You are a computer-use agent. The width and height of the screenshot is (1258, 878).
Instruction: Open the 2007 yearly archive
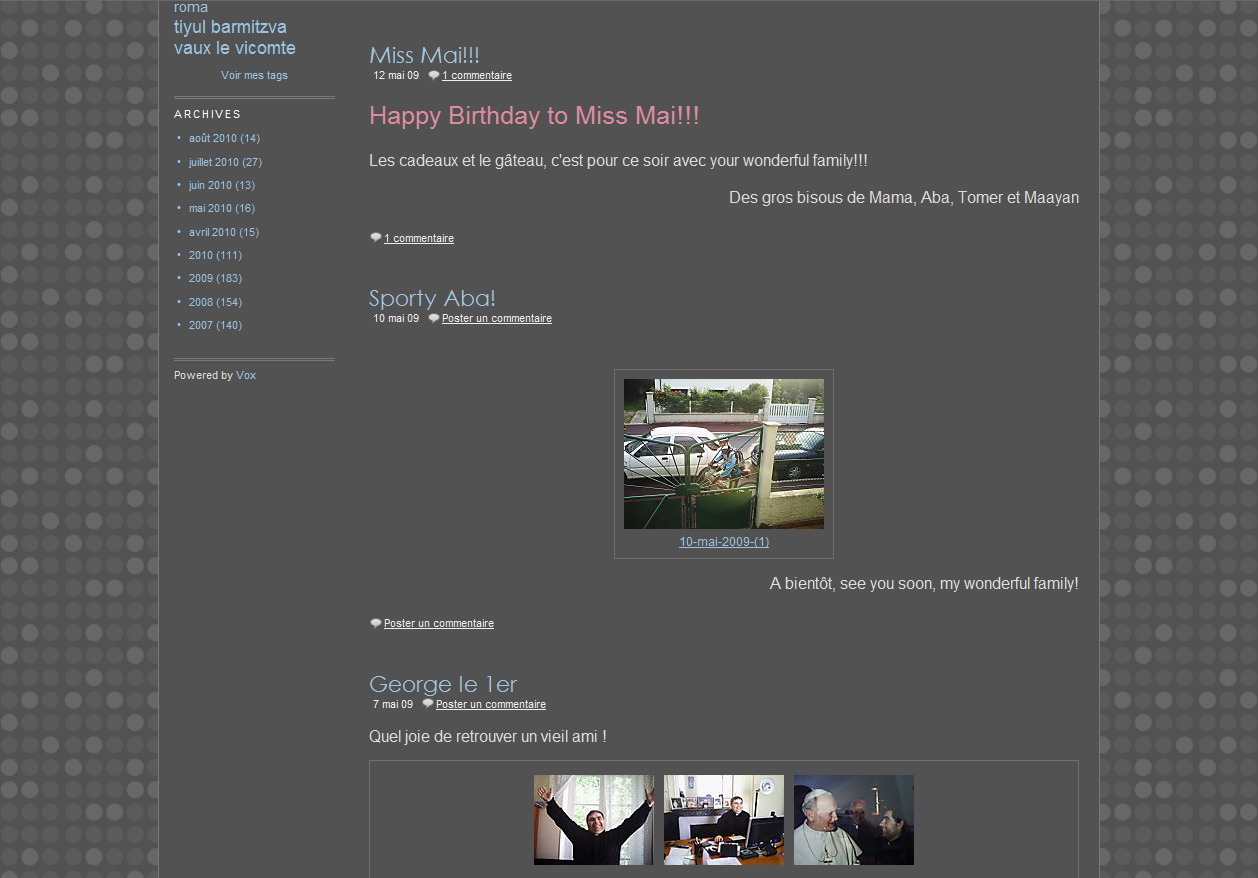200,325
